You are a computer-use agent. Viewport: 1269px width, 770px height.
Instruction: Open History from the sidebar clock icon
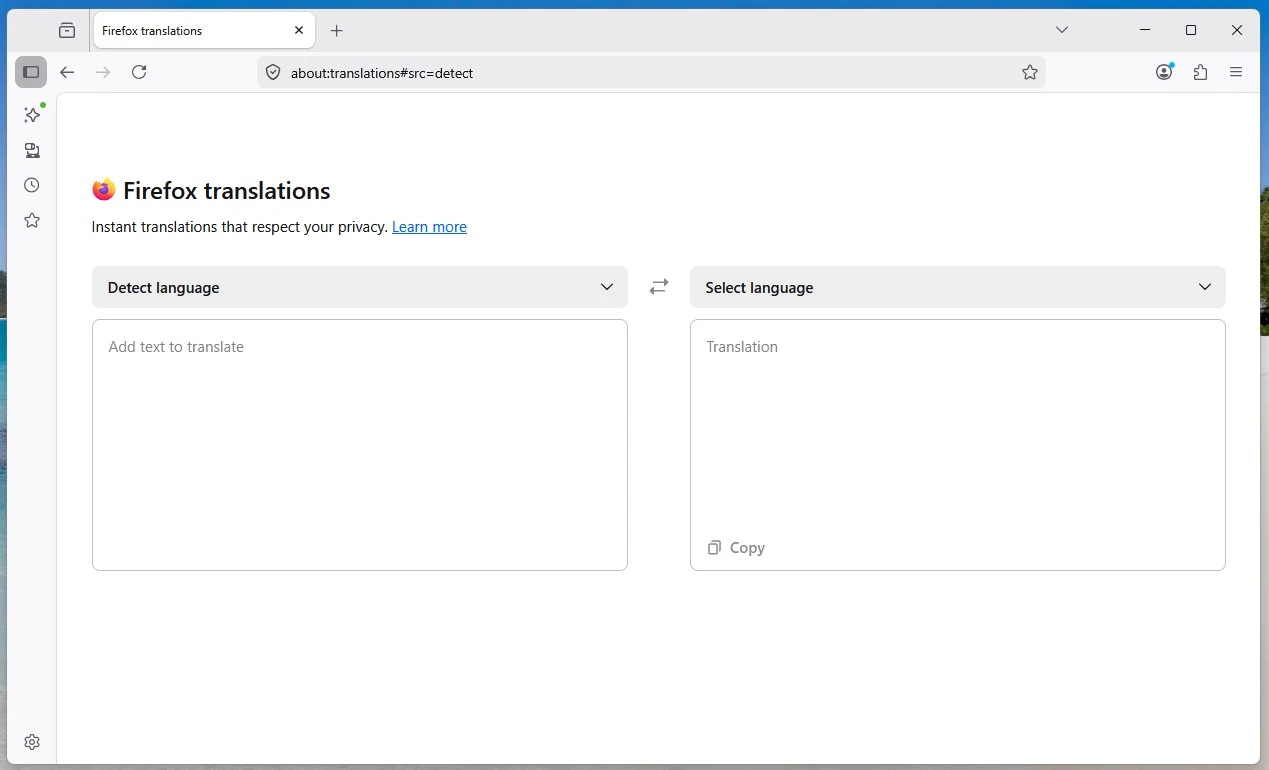point(32,185)
